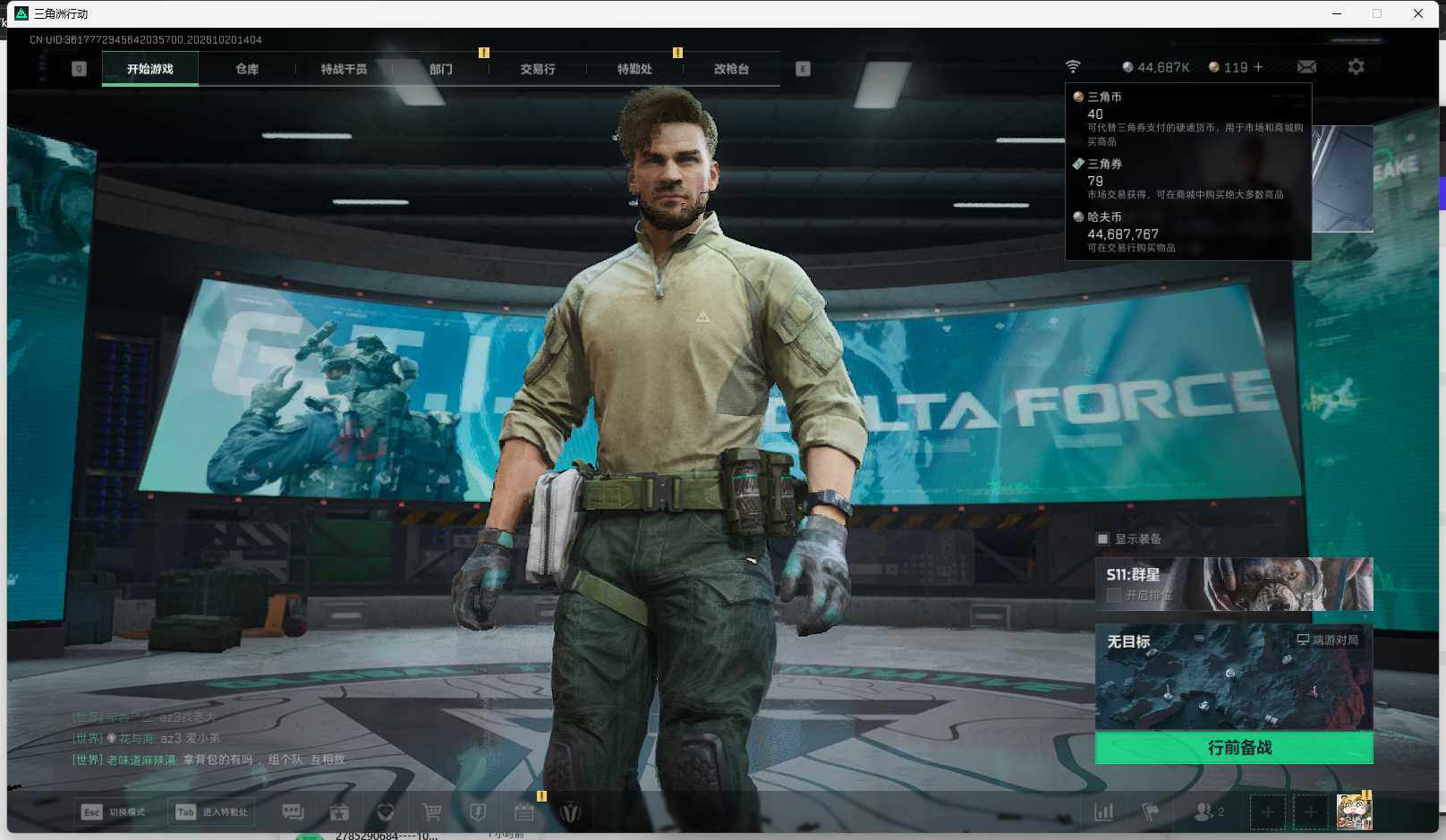Open the settings gear icon
This screenshot has width=1446, height=840.
pyautogui.click(x=1356, y=67)
